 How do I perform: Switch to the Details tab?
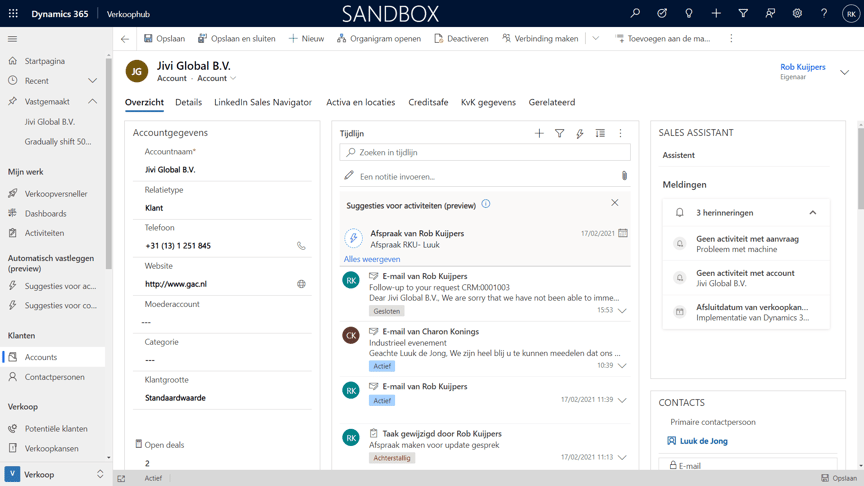tap(188, 102)
